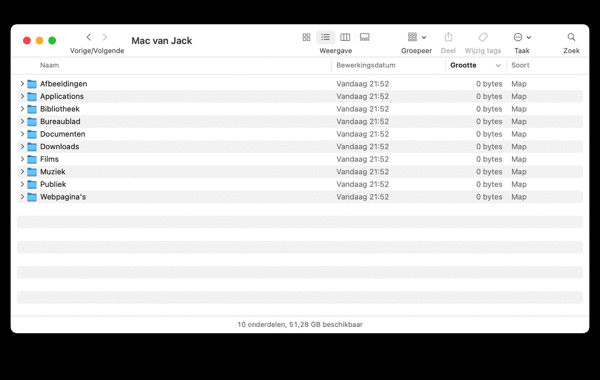600x380 pixels.
Task: Expand the Bureaublad folder
Action: point(22,121)
